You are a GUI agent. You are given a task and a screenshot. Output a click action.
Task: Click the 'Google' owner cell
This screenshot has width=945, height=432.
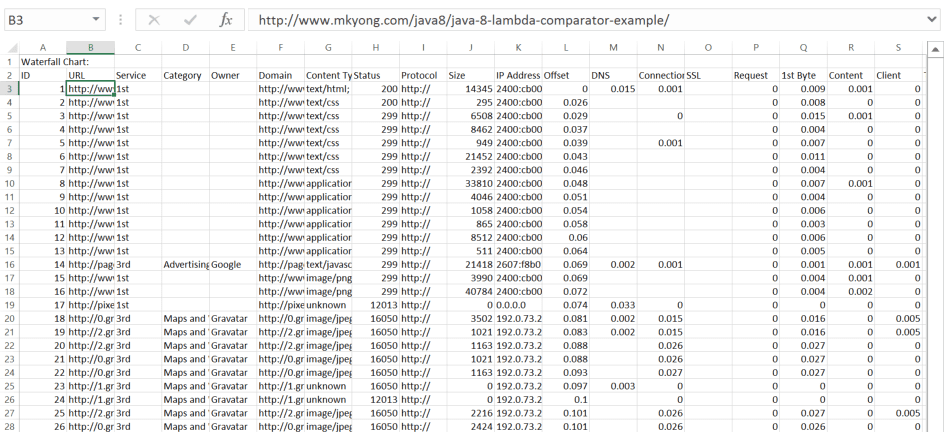tap(233, 264)
